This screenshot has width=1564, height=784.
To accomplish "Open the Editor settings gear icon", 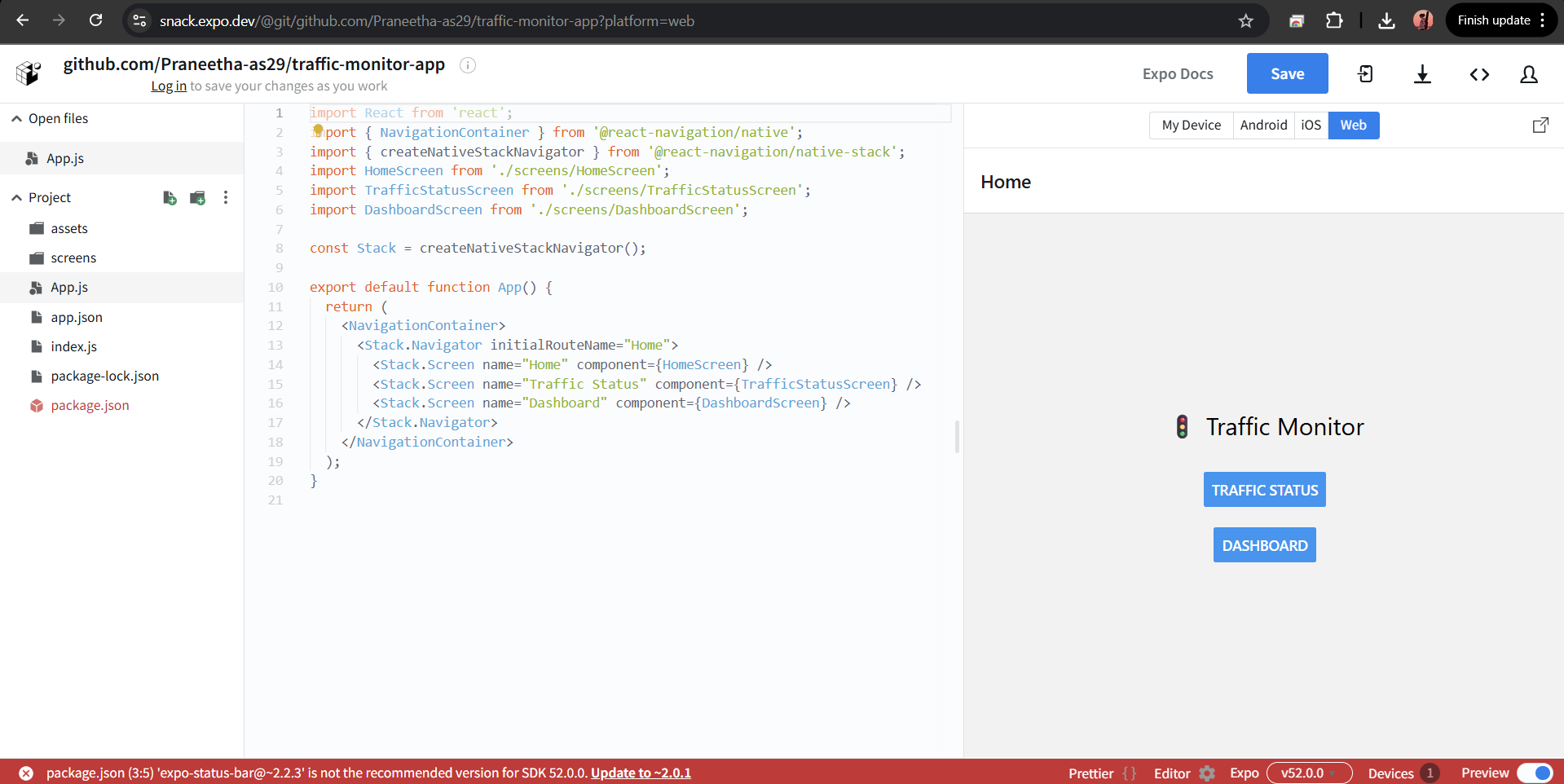I will tap(1207, 773).
